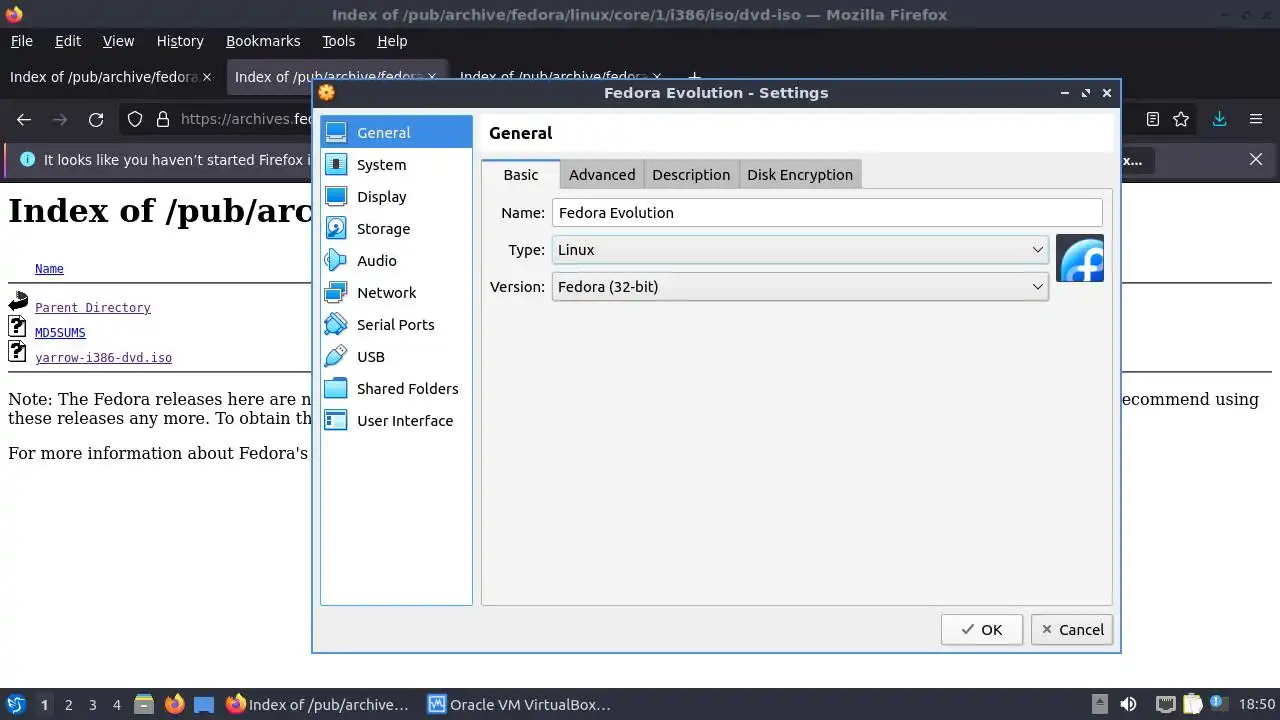Click Cancel in settings dialog
1280x720 pixels.
(x=1072, y=630)
